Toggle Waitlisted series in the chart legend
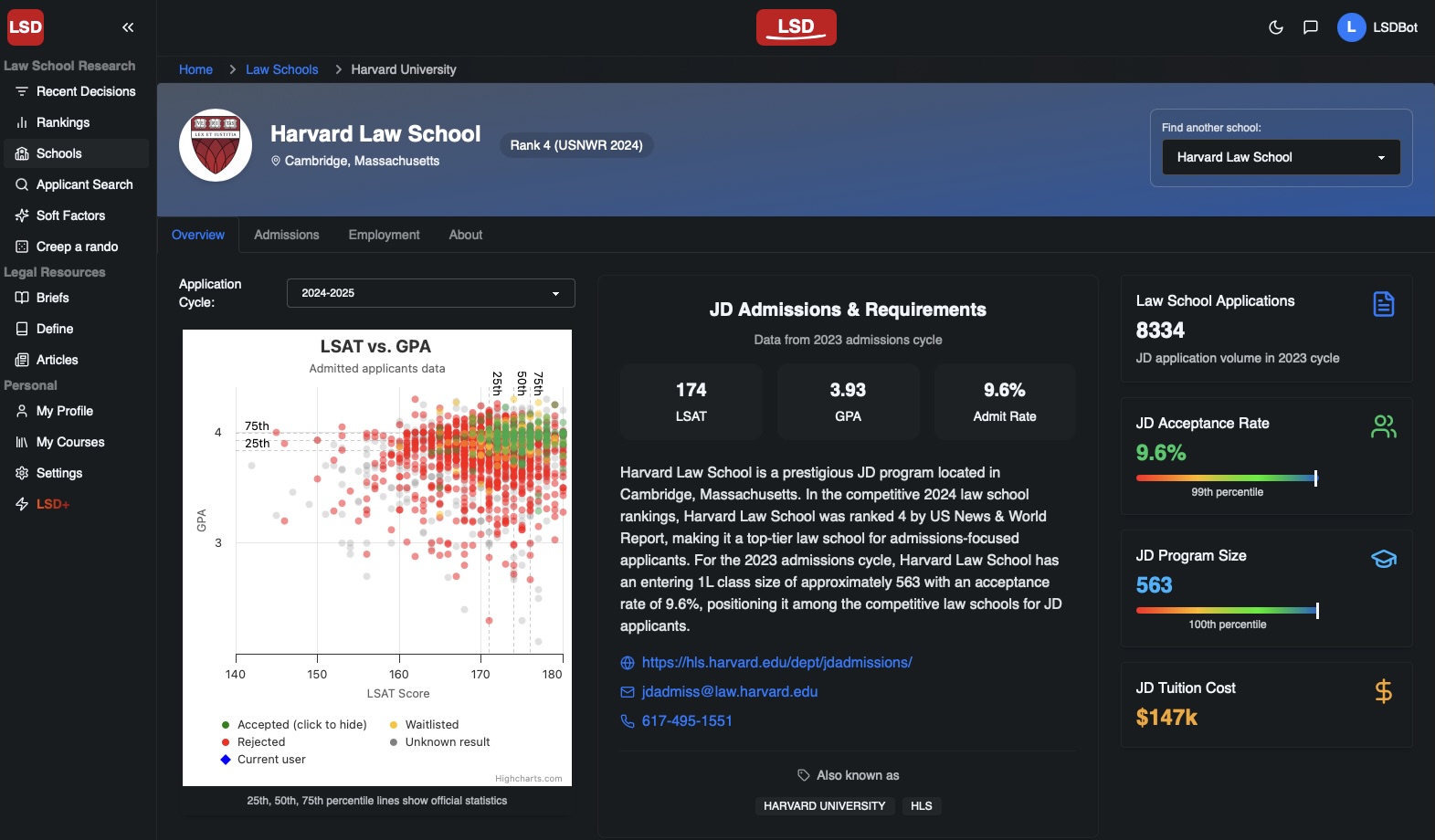This screenshot has width=1435, height=840. (431, 725)
